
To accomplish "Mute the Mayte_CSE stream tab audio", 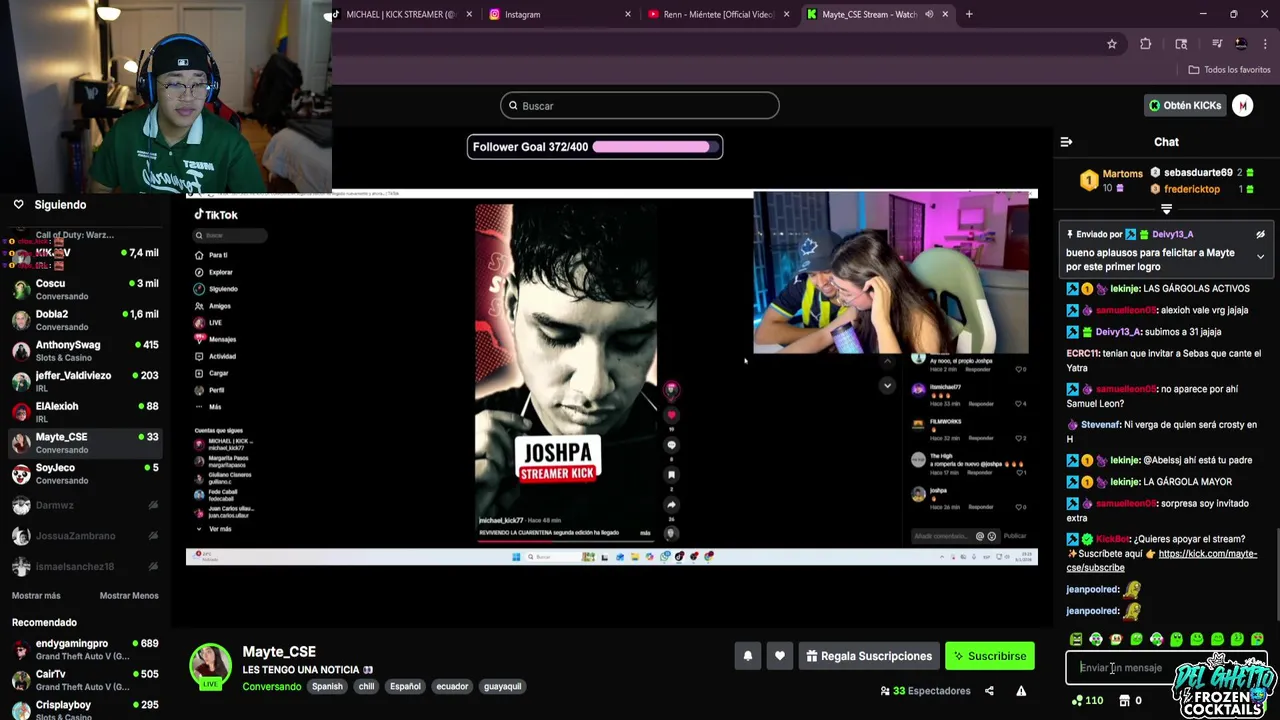I will 929,14.
